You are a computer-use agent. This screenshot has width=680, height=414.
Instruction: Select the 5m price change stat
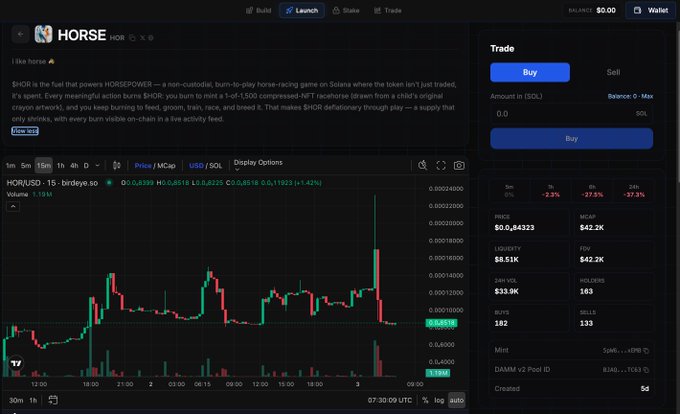(x=509, y=191)
